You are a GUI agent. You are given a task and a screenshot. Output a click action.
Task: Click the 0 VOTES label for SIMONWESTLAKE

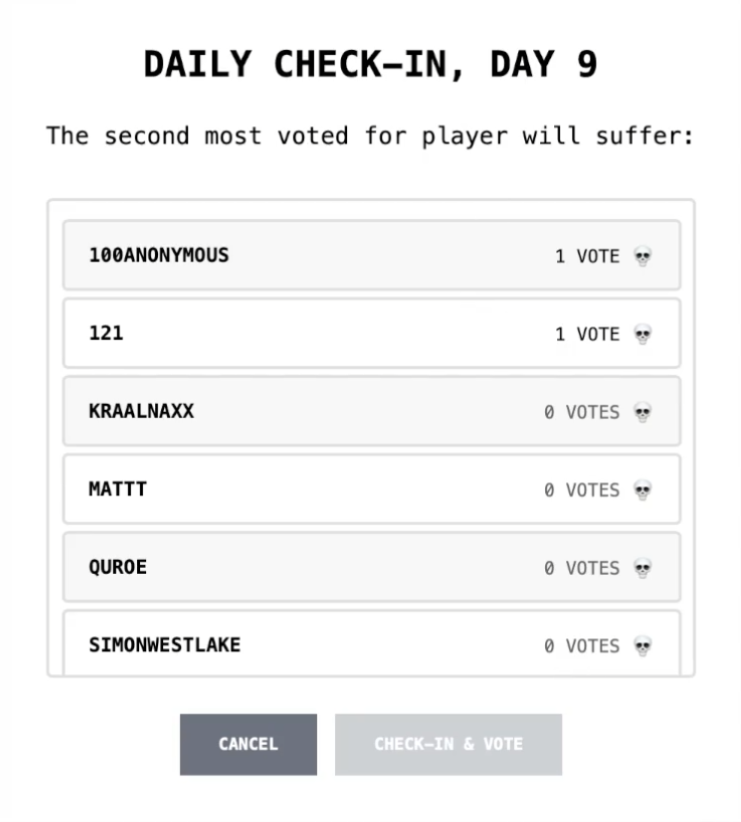(x=582, y=646)
